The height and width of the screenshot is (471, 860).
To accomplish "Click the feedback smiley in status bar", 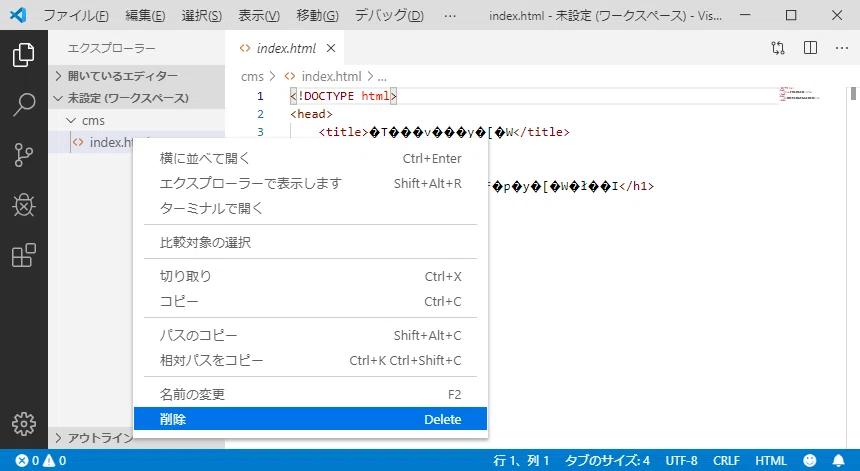I will click(810, 461).
